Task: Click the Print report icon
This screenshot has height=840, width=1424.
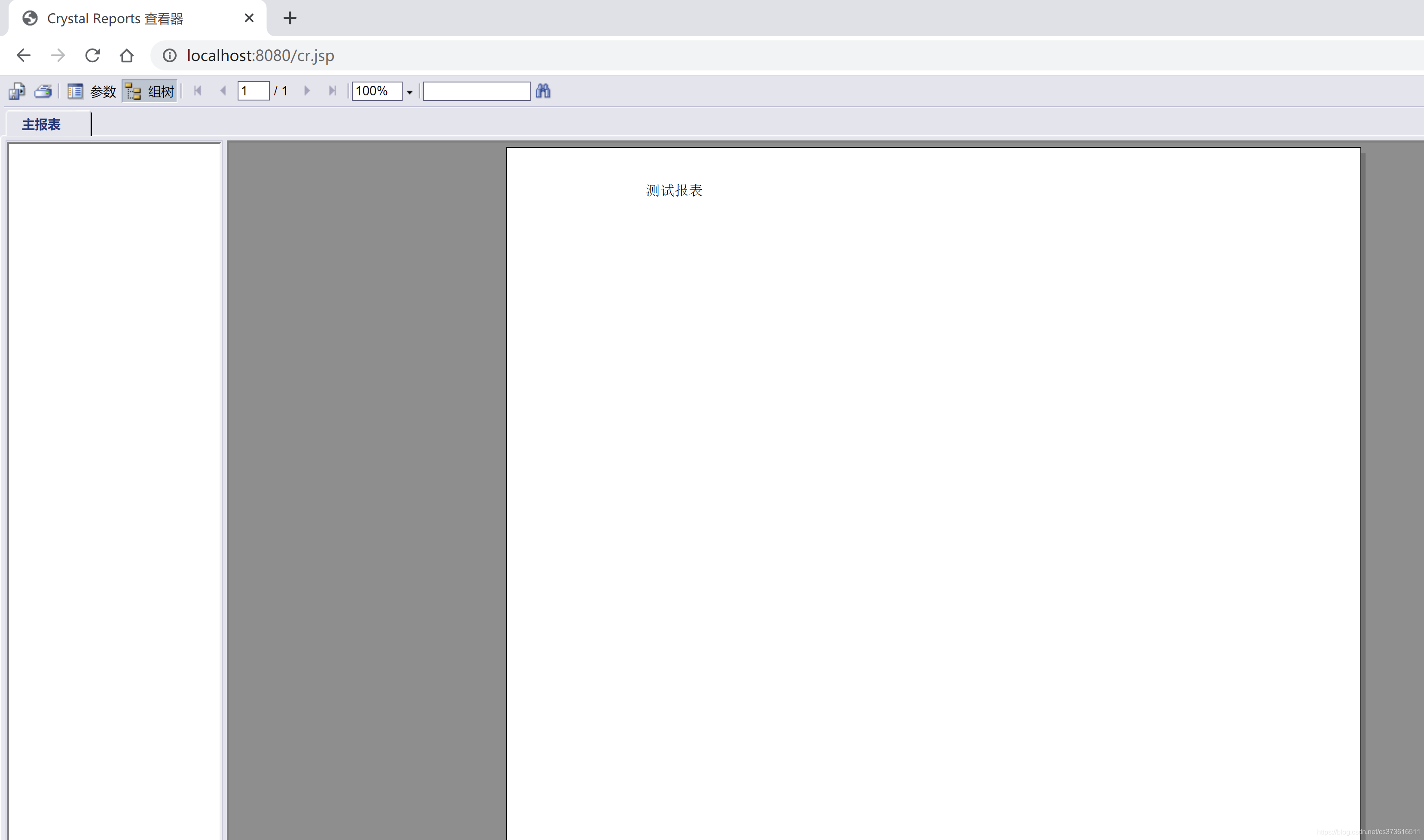Action: click(x=43, y=91)
